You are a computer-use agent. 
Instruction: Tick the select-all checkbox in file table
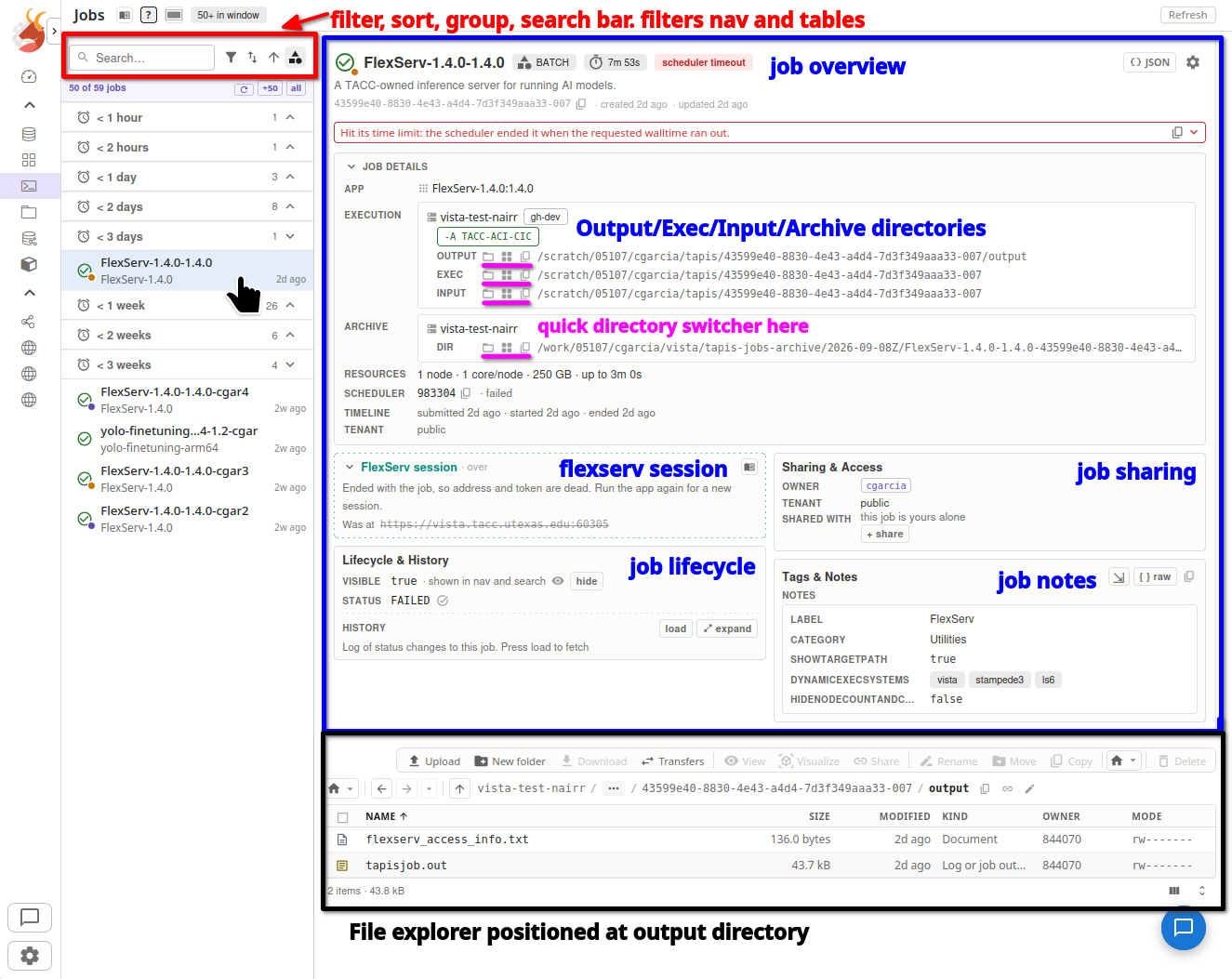point(342,817)
